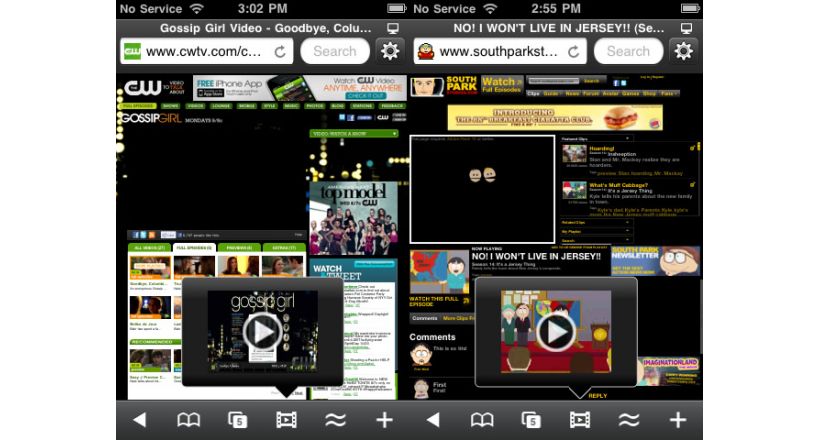Tap the monitor icon beside NO! I WON'T LIVE title

coord(686,28)
